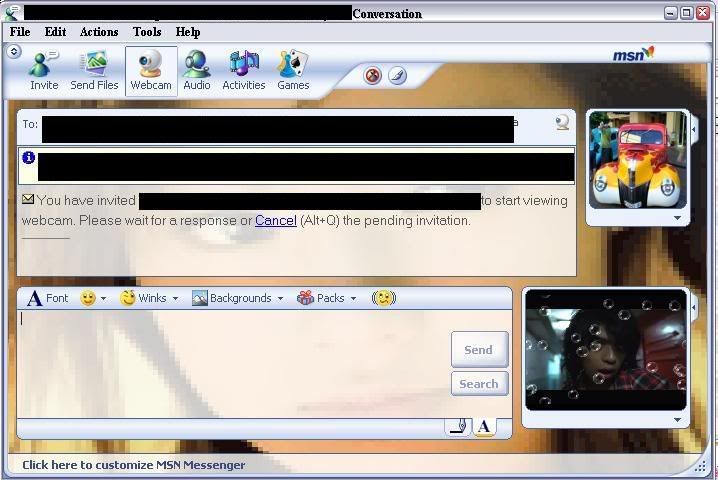This screenshot has height=480, width=718.
Task: Open the Font formatting option
Action: coord(47,298)
